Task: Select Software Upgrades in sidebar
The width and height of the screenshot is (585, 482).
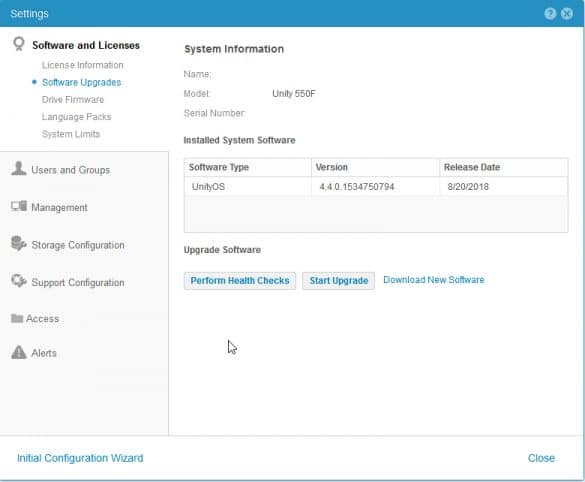Action: coord(81,82)
